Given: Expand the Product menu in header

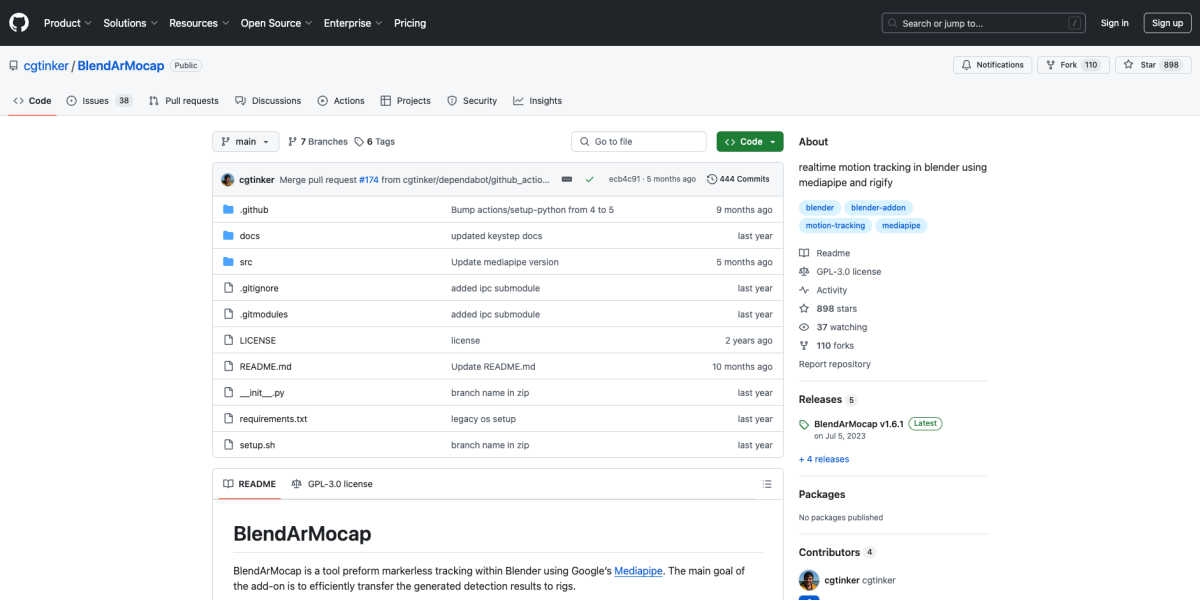Looking at the screenshot, I should pos(67,23).
